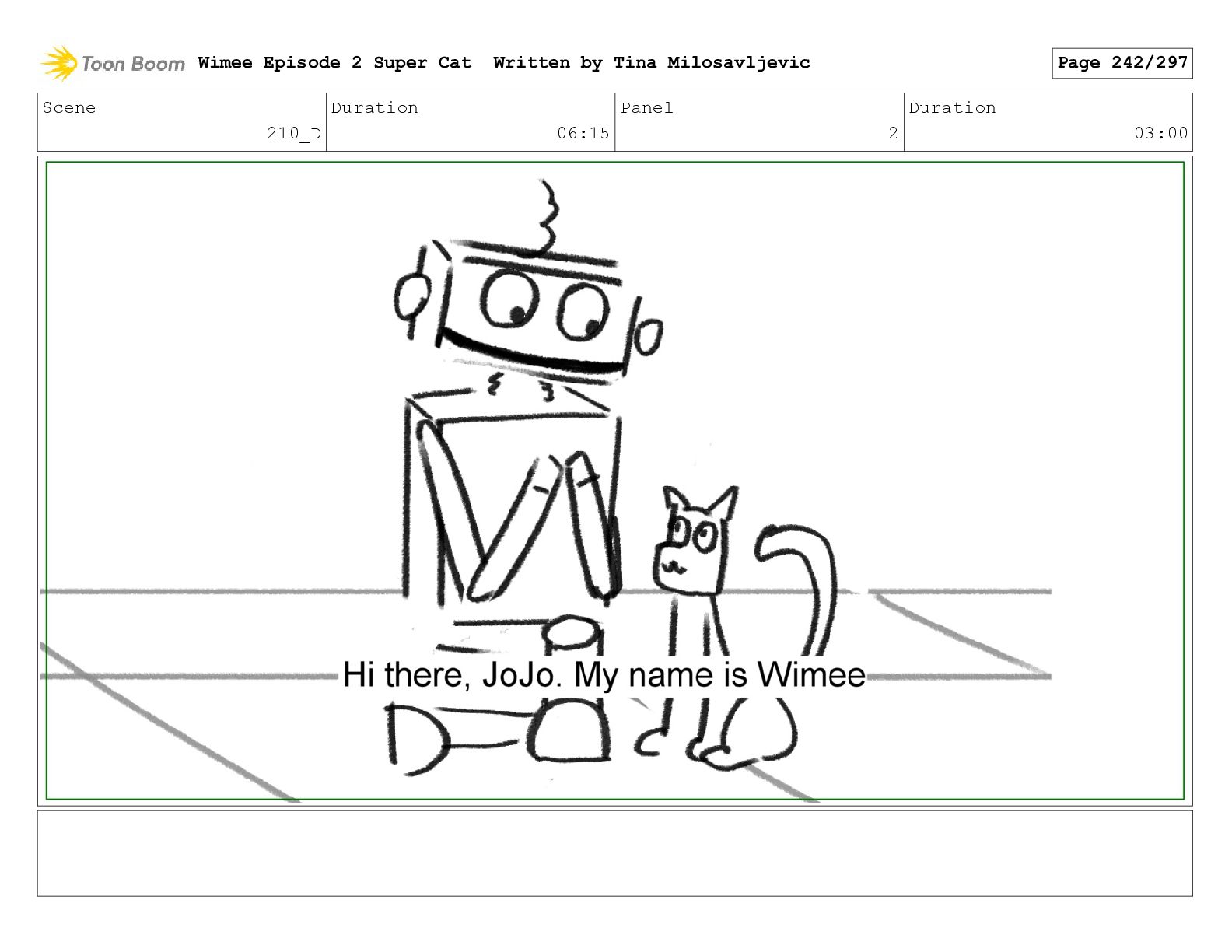Select the panel duration value '03:00'
Image resolution: width=1232 pixels, height=952 pixels.
pyautogui.click(x=1161, y=133)
